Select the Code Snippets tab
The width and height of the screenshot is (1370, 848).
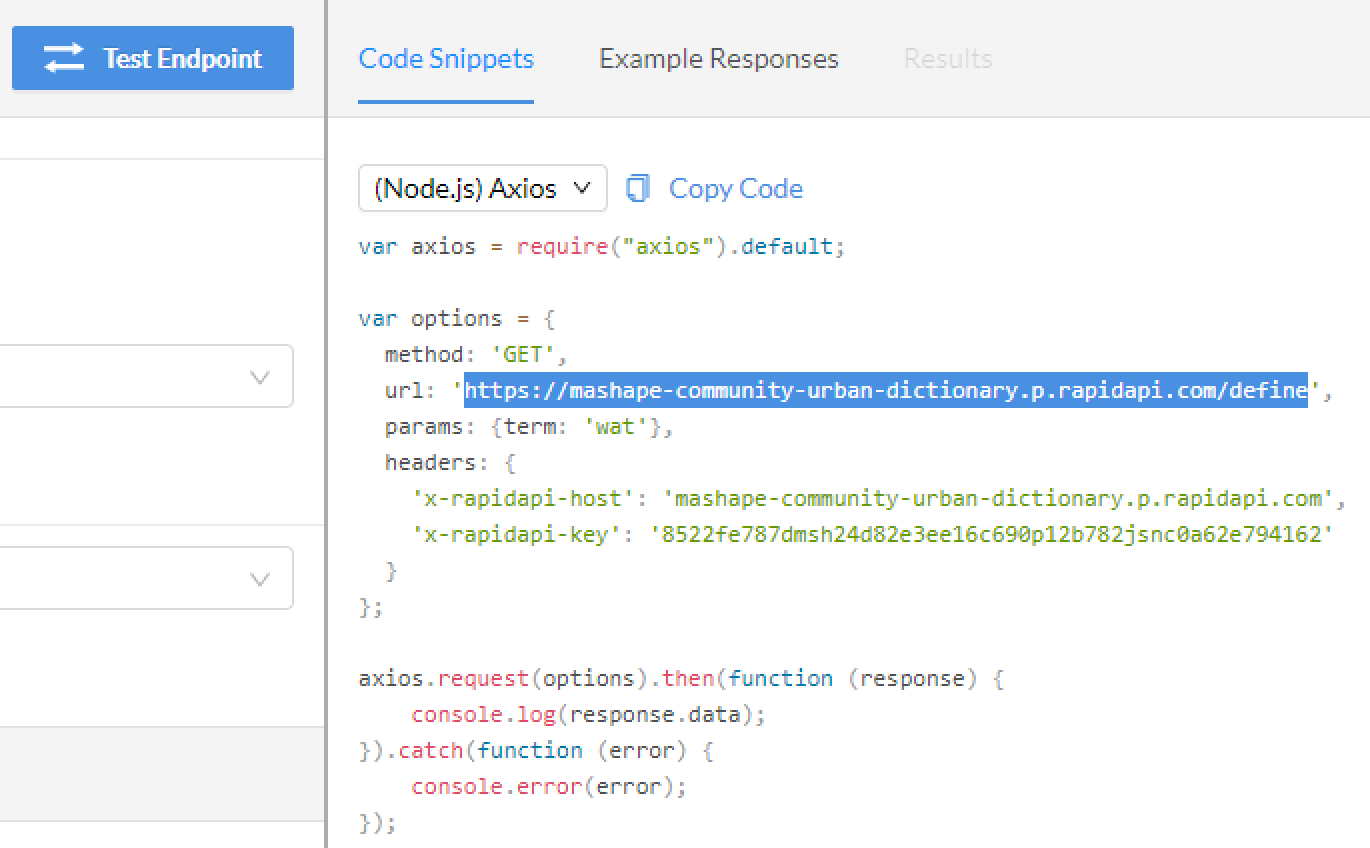445,58
